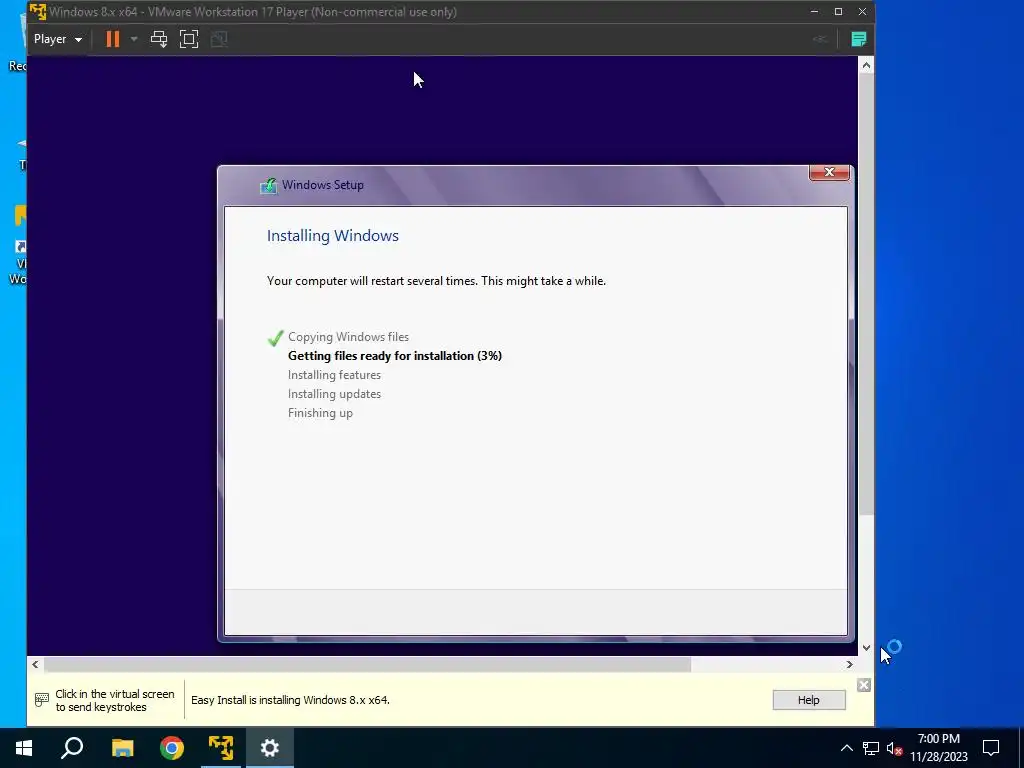Viewport: 1024px width, 768px height.
Task: Click the Help button in Easy Install bar
Action: [x=808, y=700]
